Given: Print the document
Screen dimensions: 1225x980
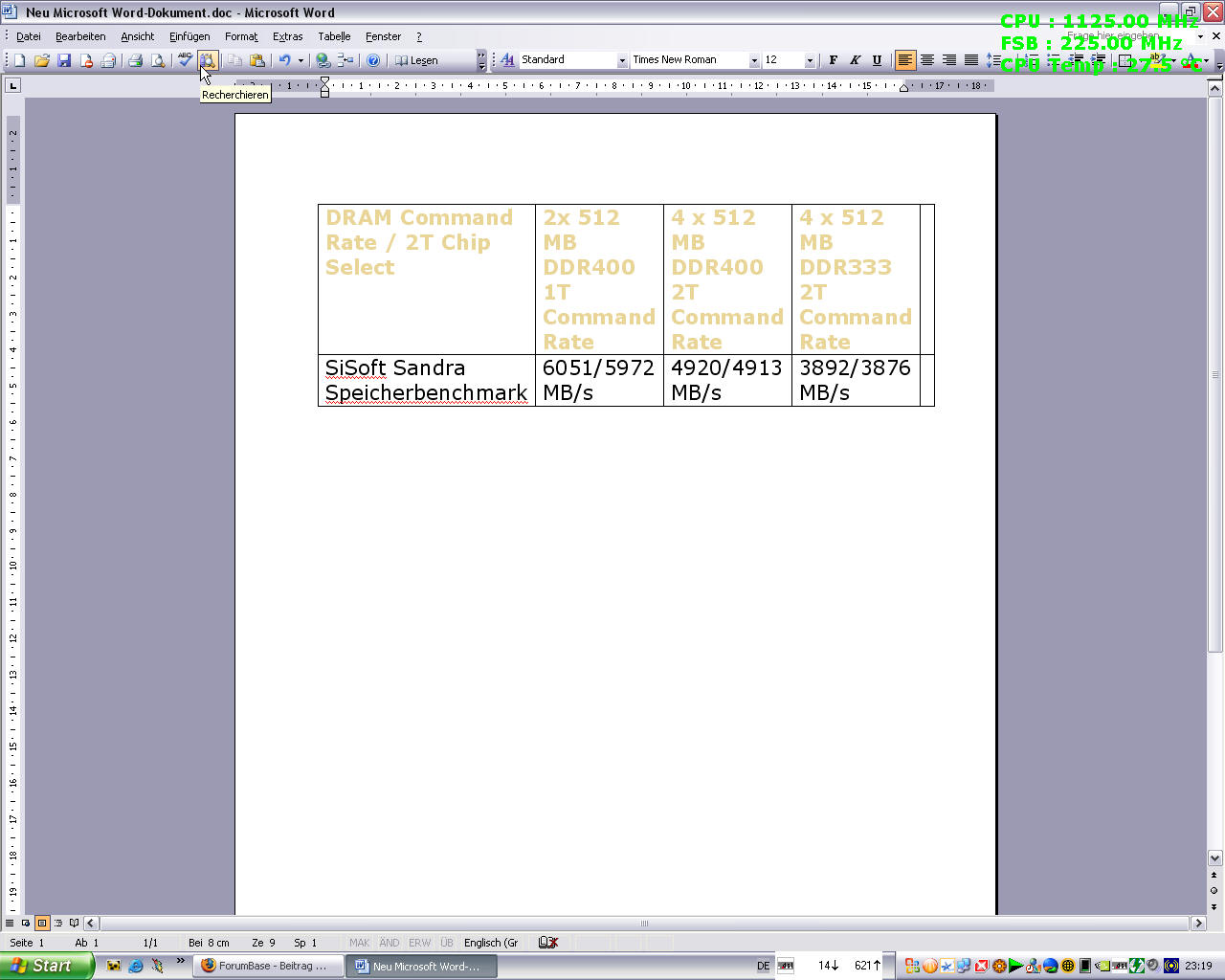Looking at the screenshot, I should click(136, 60).
